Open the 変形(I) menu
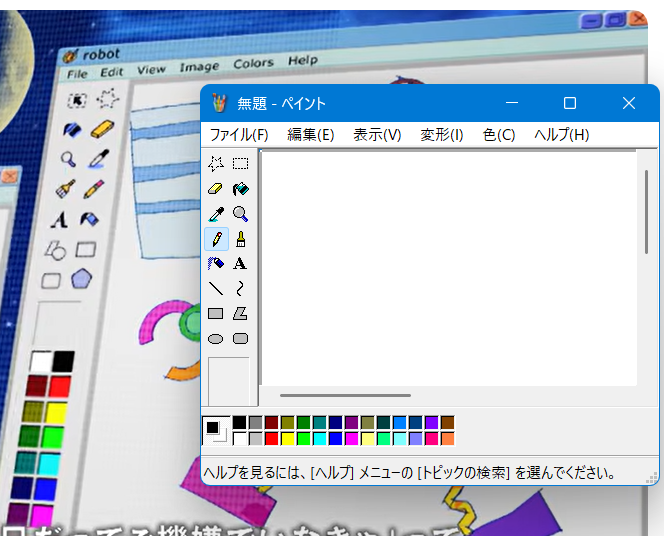Image resolution: width=664 pixels, height=536 pixels. 442,135
